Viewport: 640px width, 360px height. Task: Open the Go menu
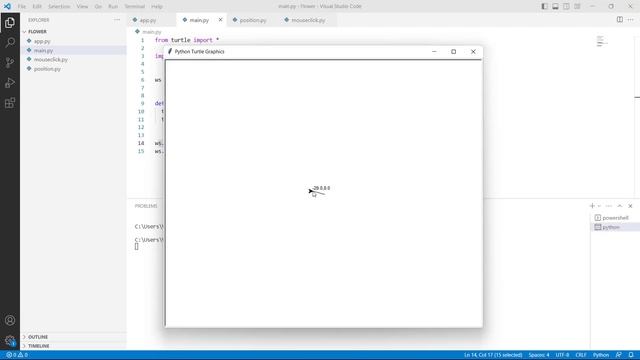click(98, 6)
